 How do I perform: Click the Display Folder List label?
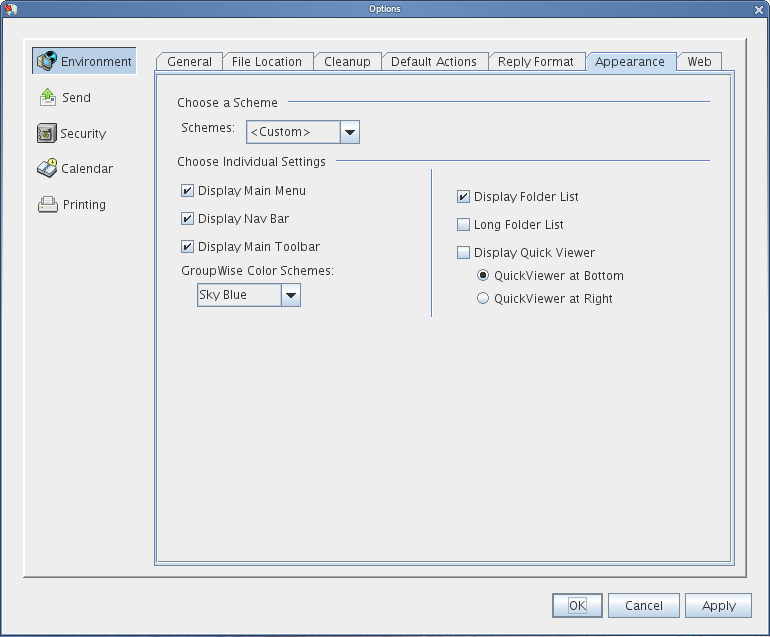coord(526,197)
